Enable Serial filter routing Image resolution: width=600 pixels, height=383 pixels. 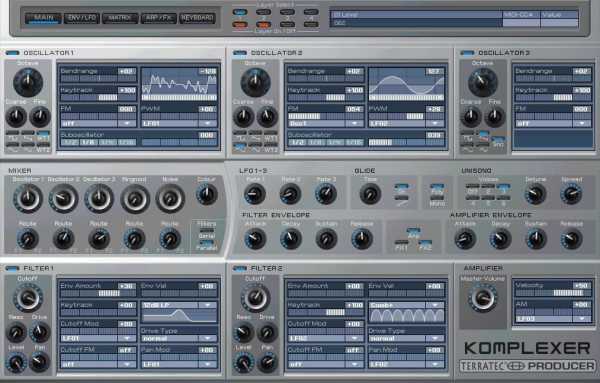207,231
